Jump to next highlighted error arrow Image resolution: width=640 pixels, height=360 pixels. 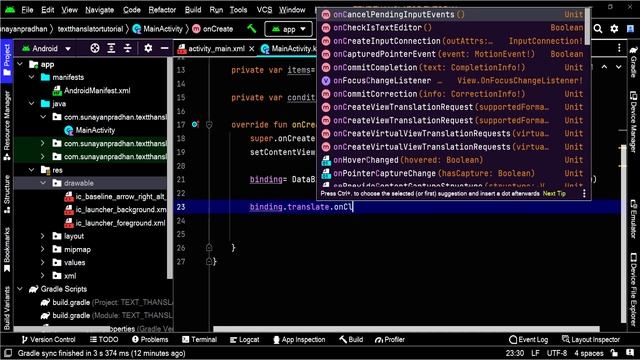[x=619, y=67]
